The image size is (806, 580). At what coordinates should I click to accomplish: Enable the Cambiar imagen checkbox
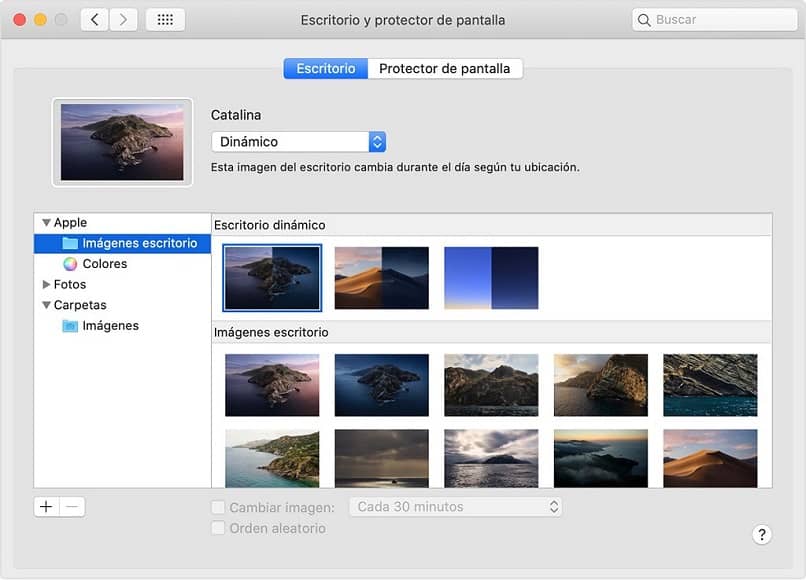[x=218, y=508]
